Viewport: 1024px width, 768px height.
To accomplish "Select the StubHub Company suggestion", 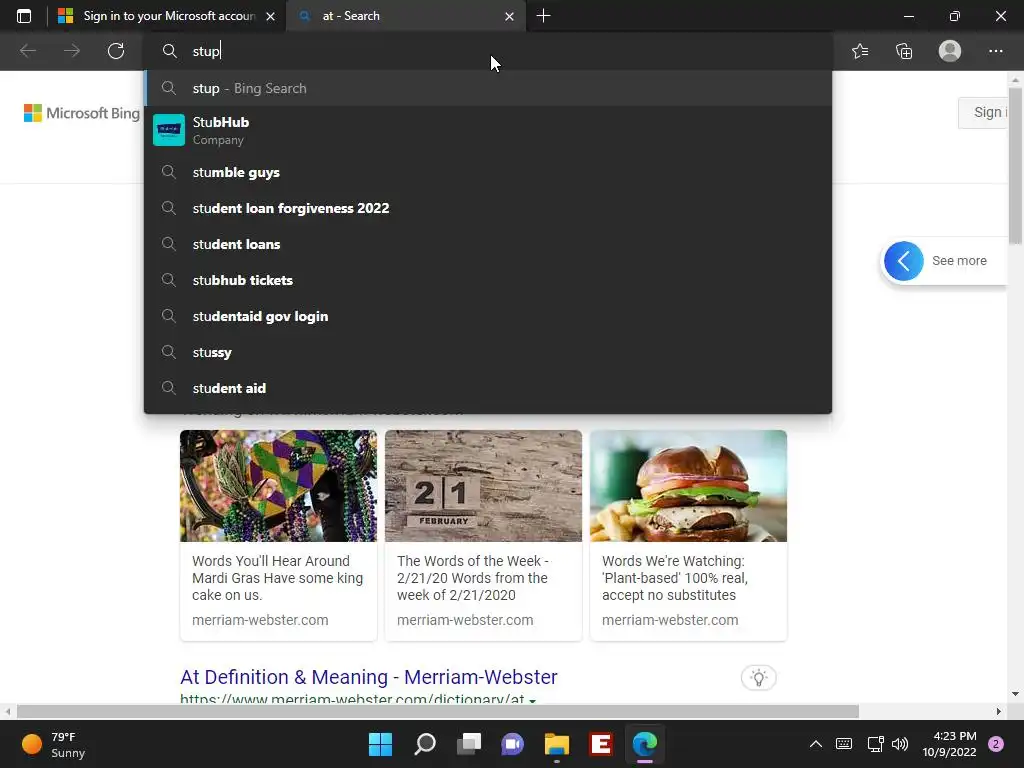I will click(488, 130).
